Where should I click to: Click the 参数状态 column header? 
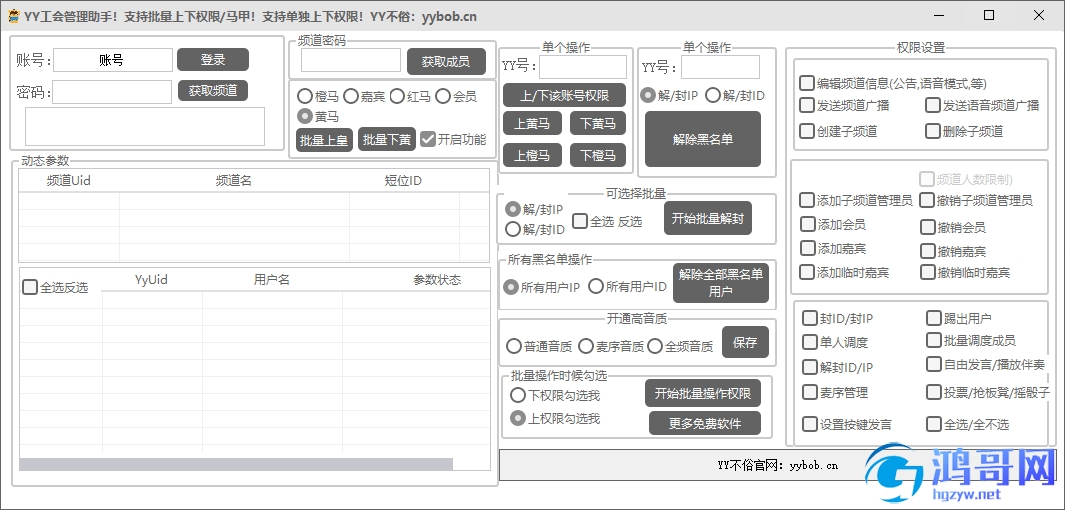coord(437,280)
